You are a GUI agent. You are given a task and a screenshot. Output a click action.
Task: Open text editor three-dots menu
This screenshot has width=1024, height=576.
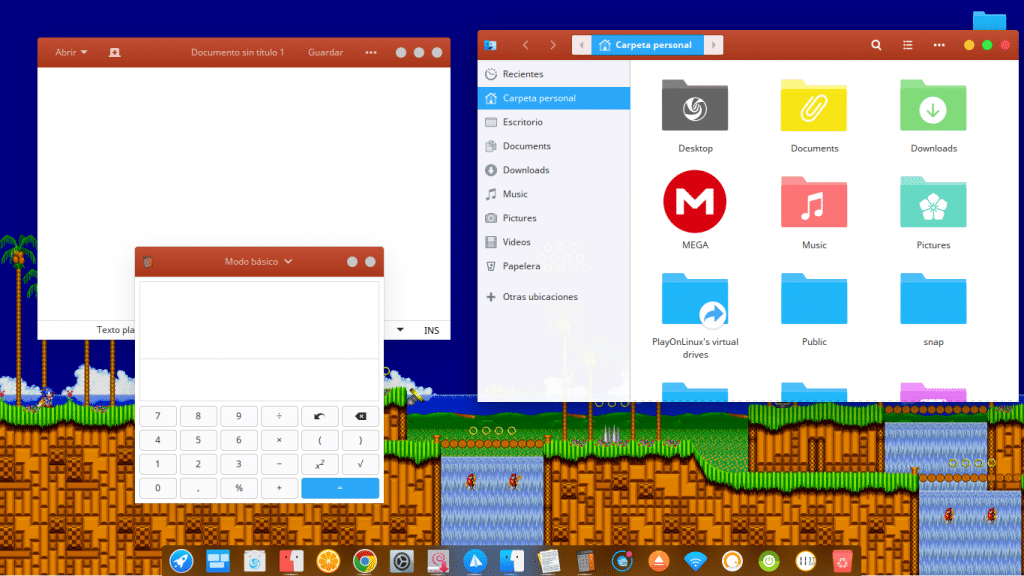click(x=371, y=52)
